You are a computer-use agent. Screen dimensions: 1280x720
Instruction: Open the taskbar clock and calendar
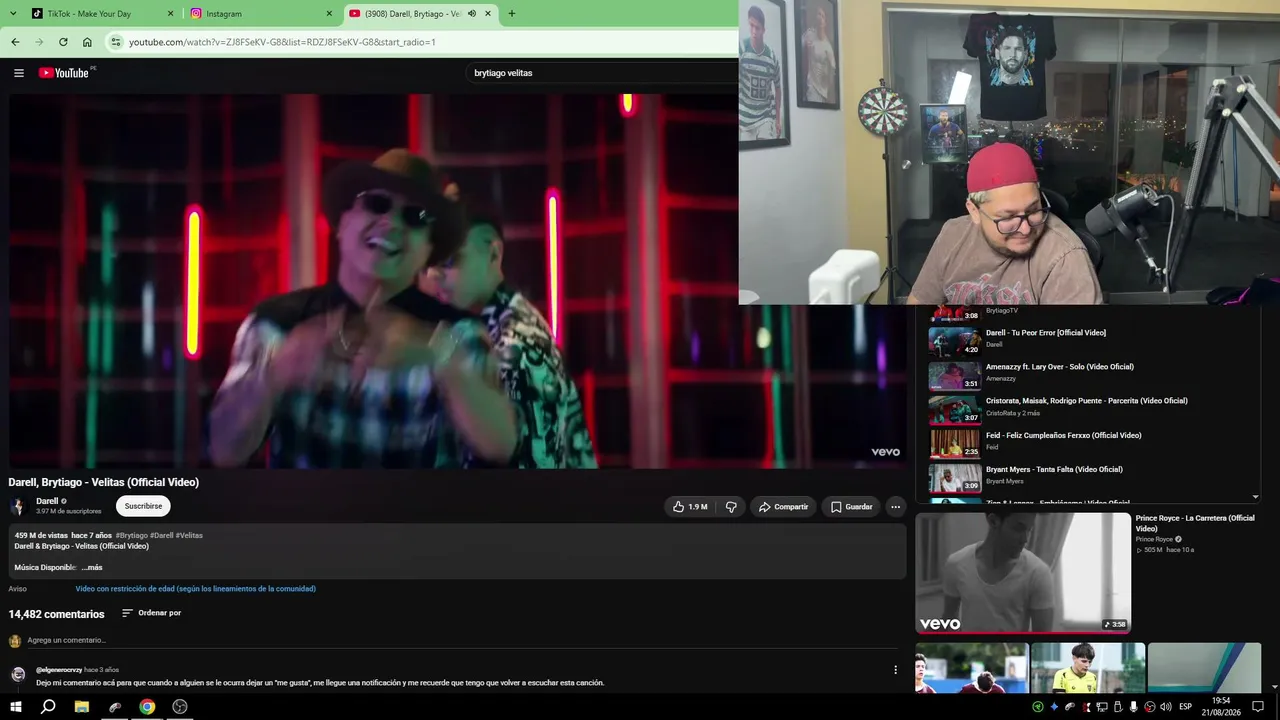[x=1221, y=707]
